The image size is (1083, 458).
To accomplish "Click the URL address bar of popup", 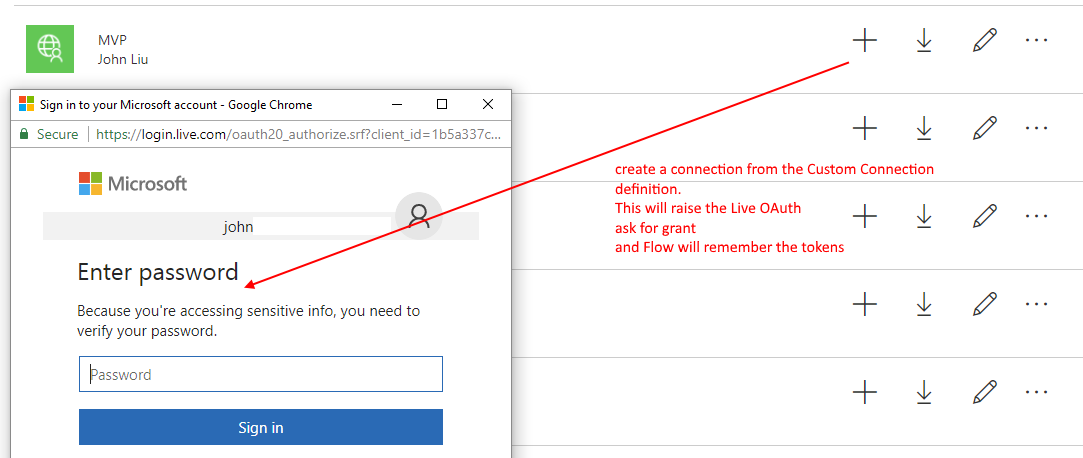I will [x=298, y=134].
